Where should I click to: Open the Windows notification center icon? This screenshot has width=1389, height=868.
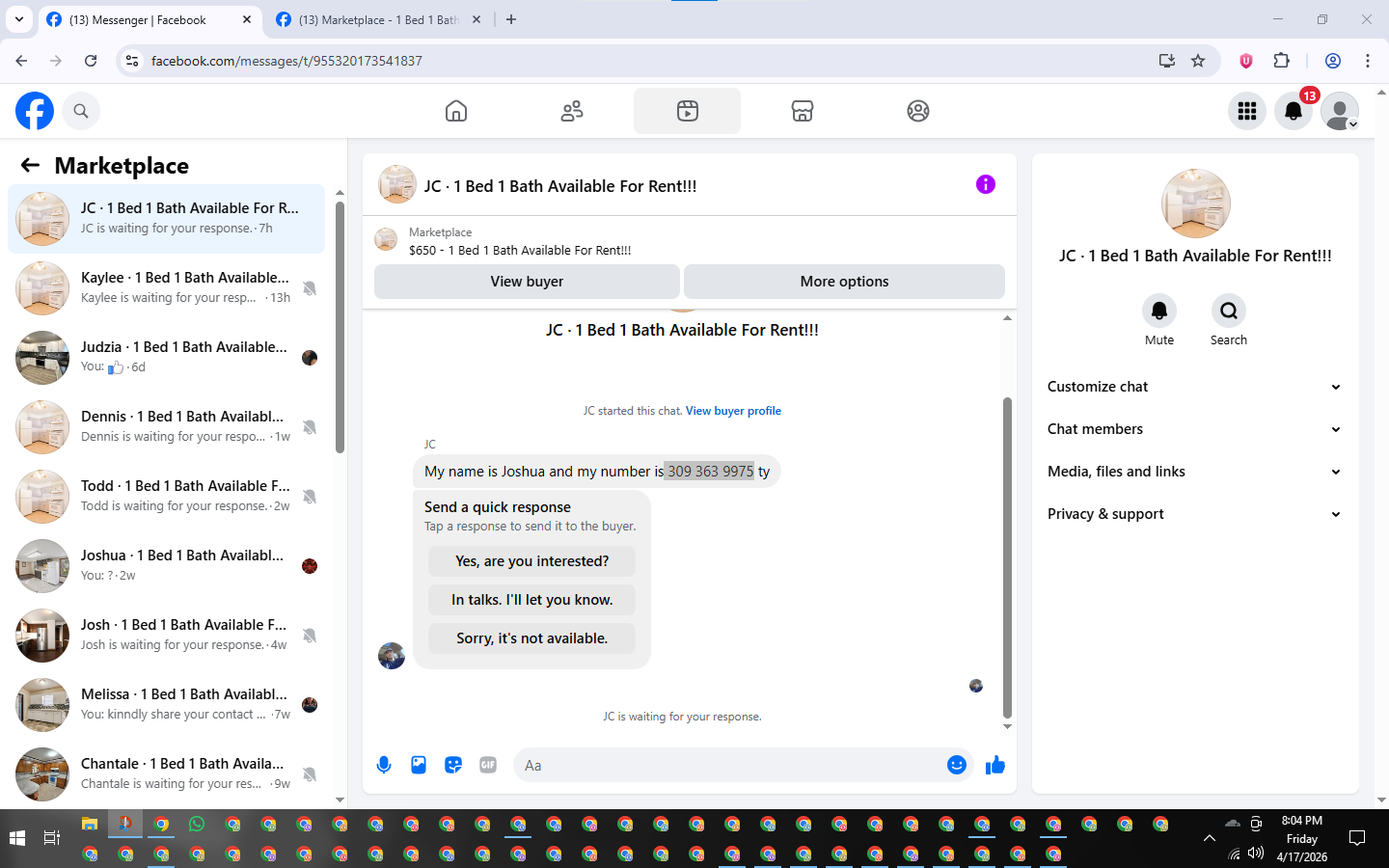tap(1357, 838)
